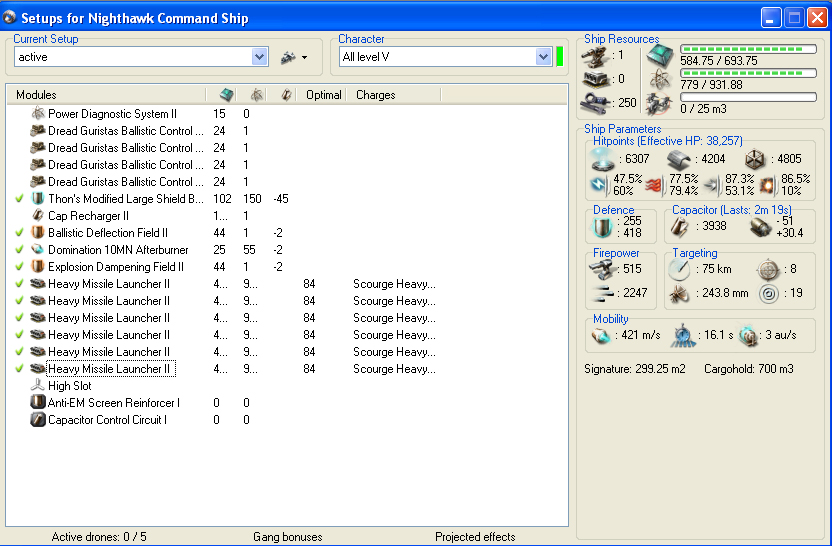Click the drone bay capacity bar
Viewport: 832px width, 546px height.
tap(748, 97)
